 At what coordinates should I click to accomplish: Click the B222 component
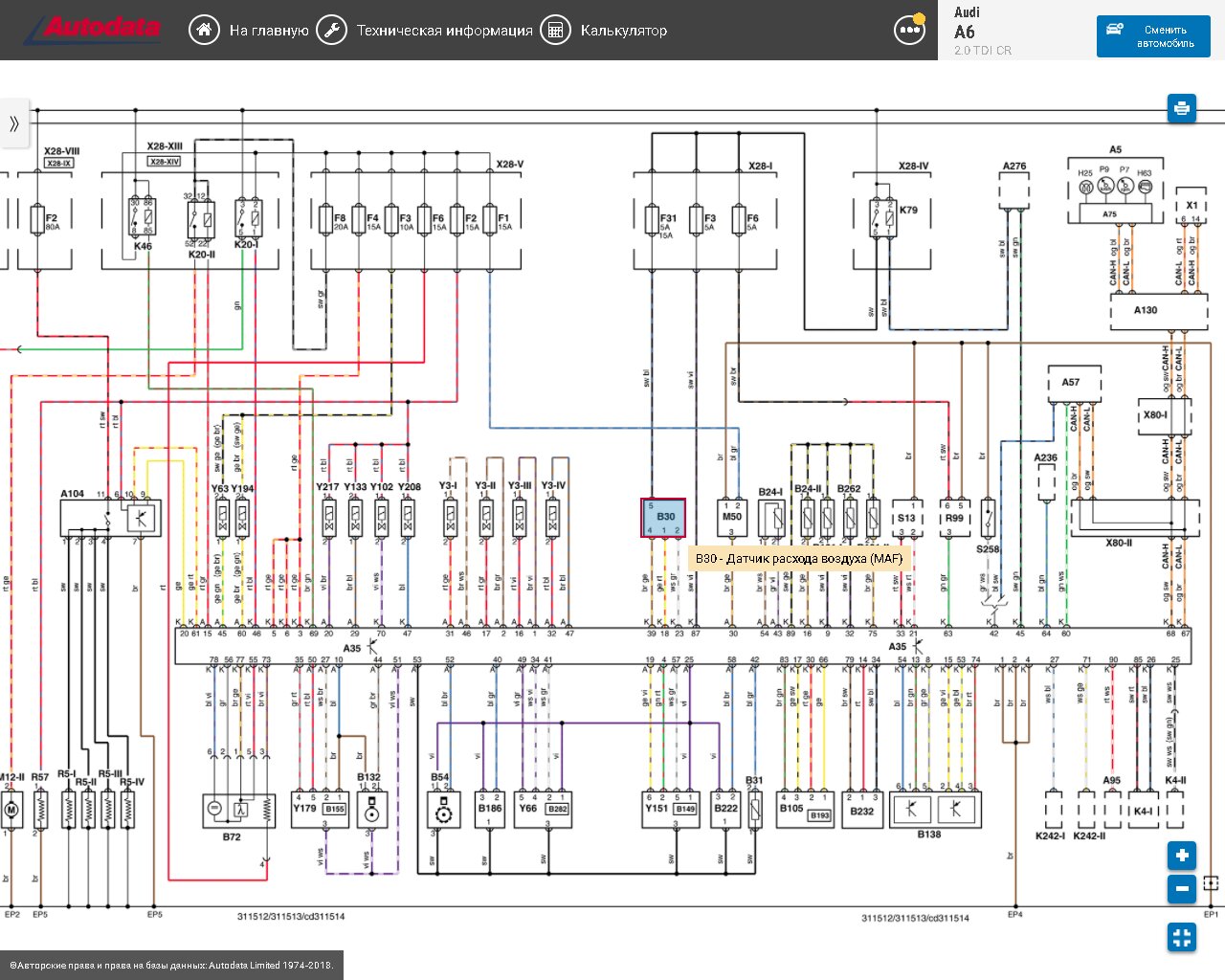tap(726, 809)
